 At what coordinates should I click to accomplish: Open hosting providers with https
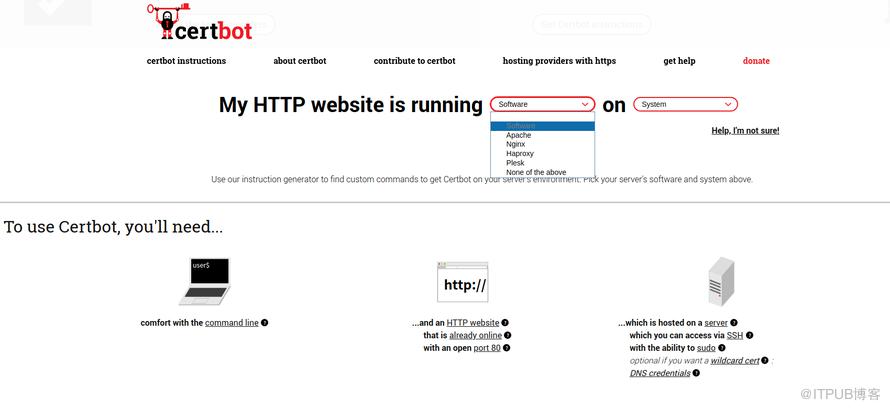(x=559, y=61)
